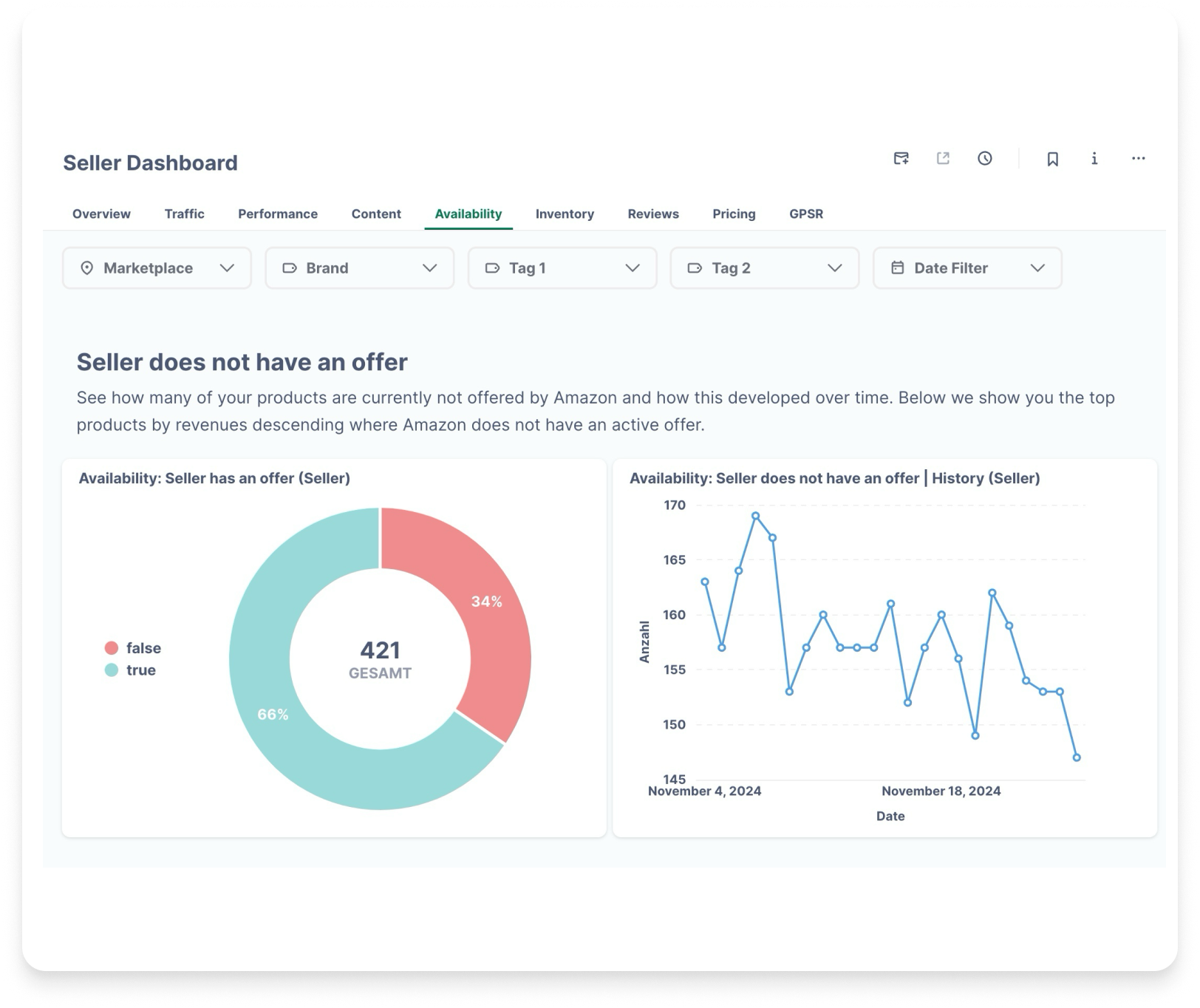The width and height of the screenshot is (1200, 1008).
Task: Click the Seller does not have an offer heading
Action: (242, 362)
